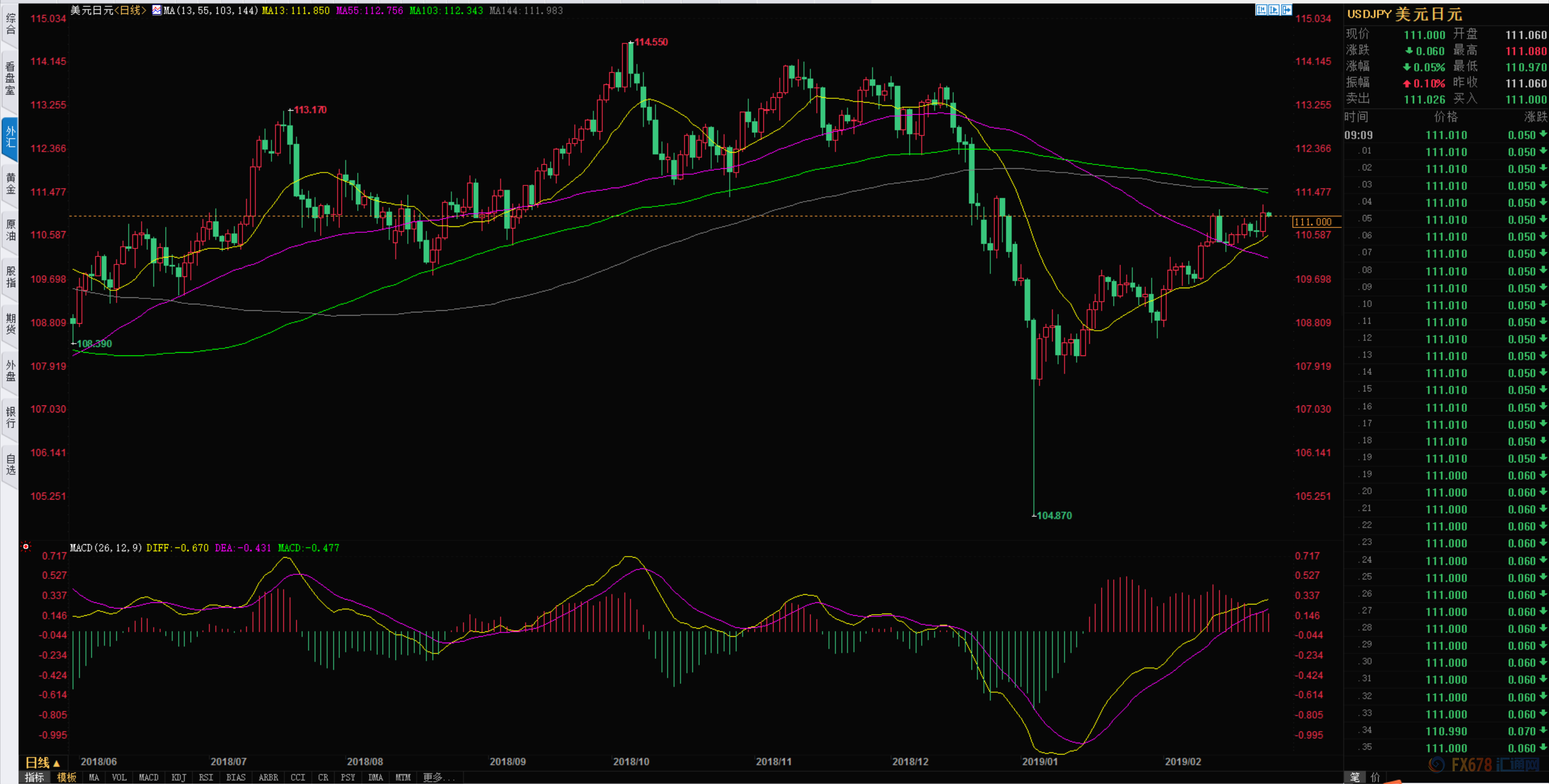The width and height of the screenshot is (1549, 784).
Task: Click the 111.000 current price tag on axis
Action: coord(1316,222)
